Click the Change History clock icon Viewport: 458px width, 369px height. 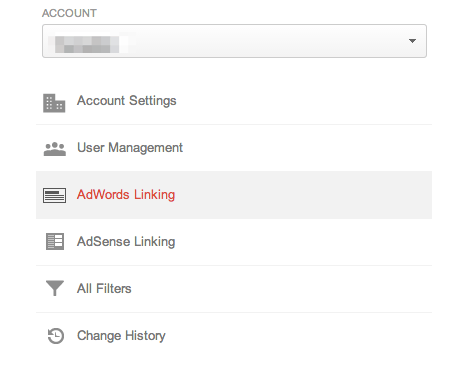55,336
